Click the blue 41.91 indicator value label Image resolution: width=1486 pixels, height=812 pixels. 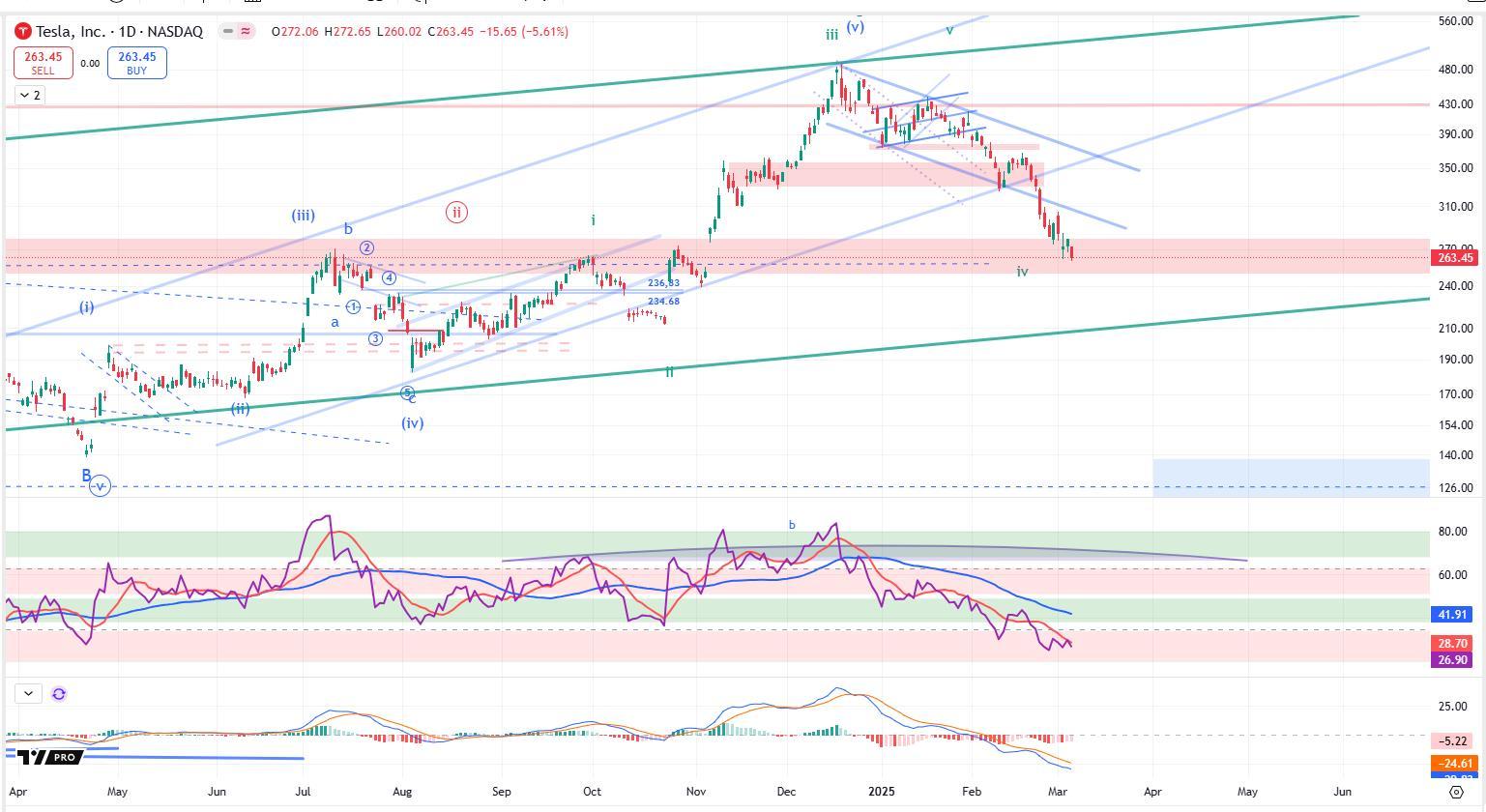point(1453,615)
